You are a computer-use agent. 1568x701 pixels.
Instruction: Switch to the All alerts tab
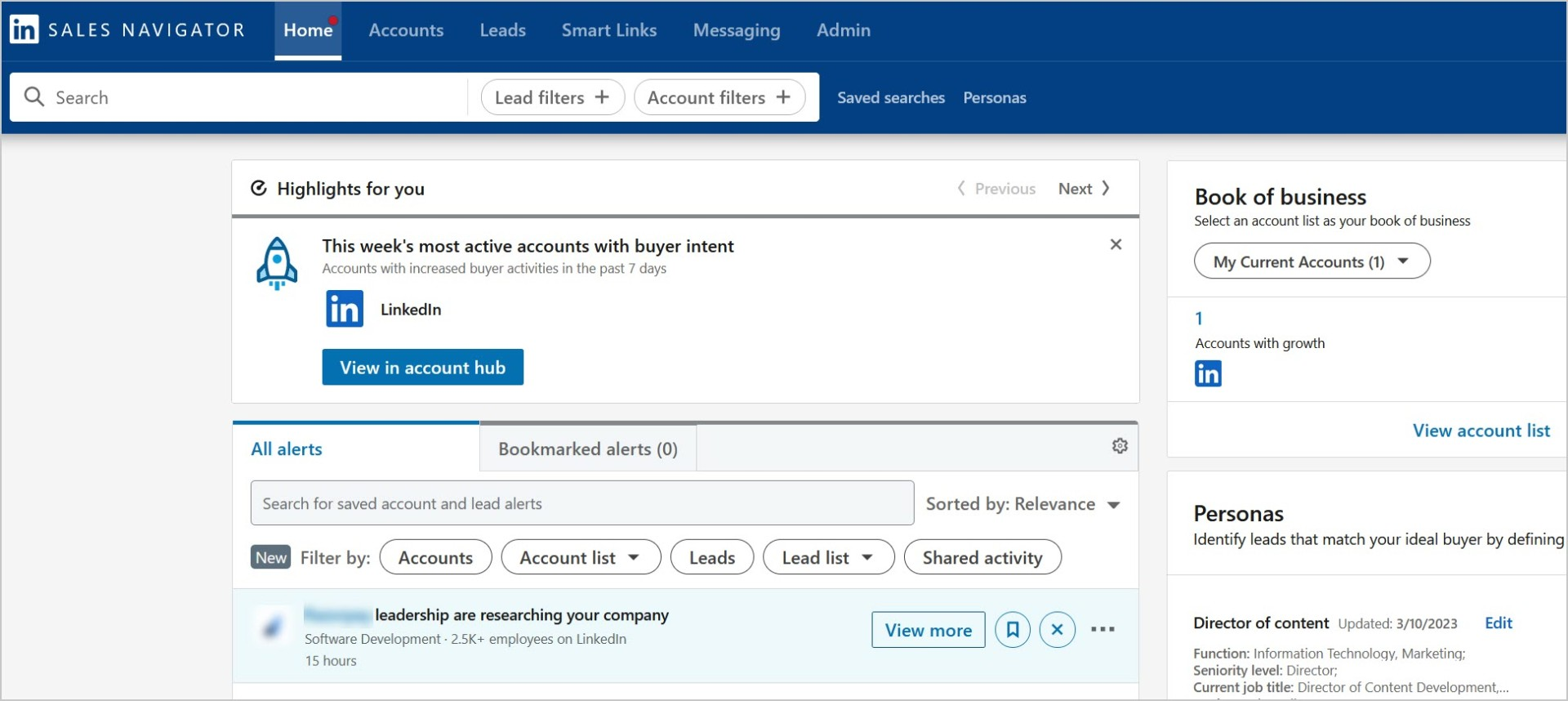[356, 448]
